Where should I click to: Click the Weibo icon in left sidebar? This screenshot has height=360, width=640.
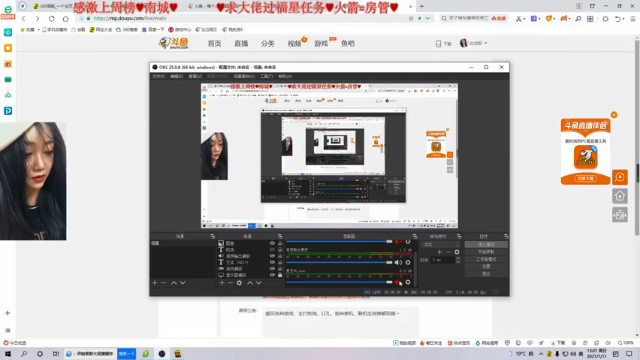click(8, 64)
